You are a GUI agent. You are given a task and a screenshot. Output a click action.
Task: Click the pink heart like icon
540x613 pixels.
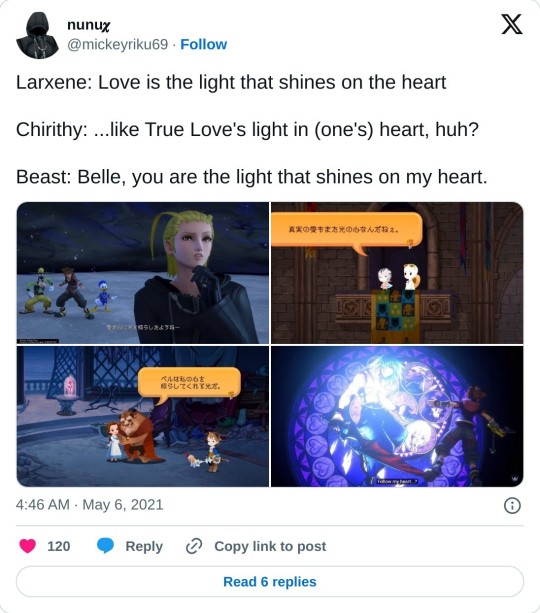(28, 546)
